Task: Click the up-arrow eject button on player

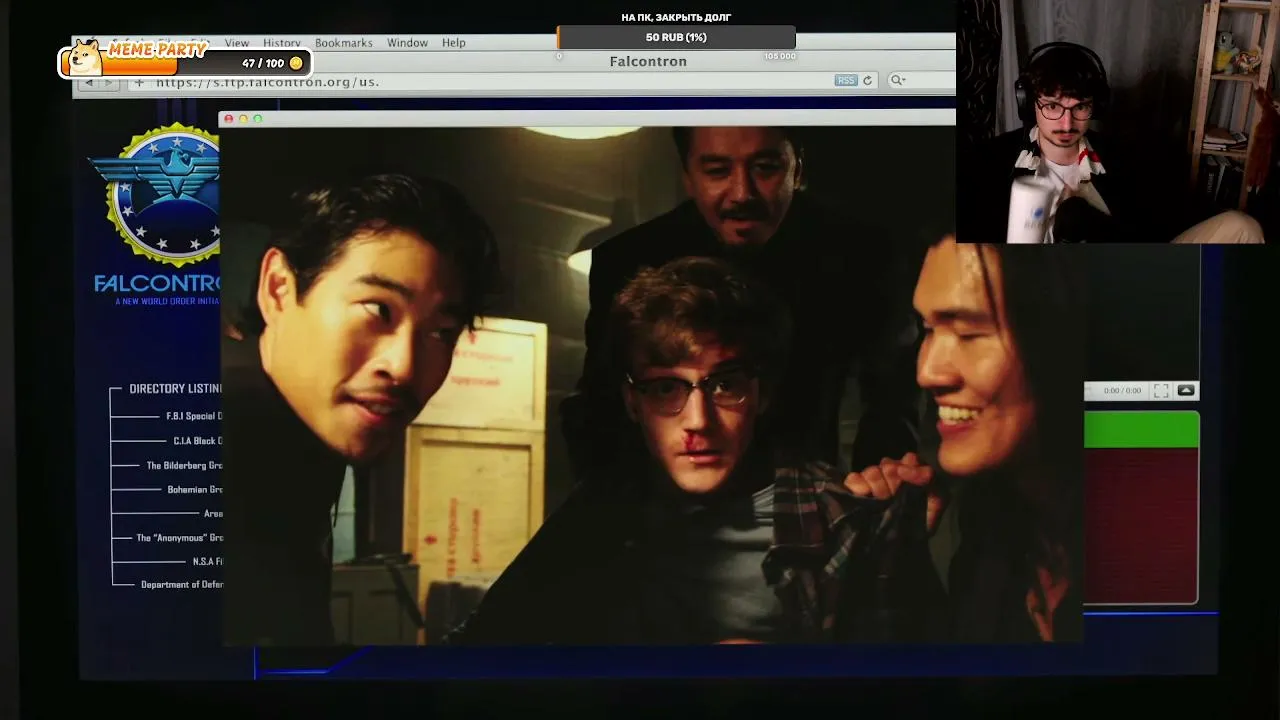Action: pos(1186,390)
